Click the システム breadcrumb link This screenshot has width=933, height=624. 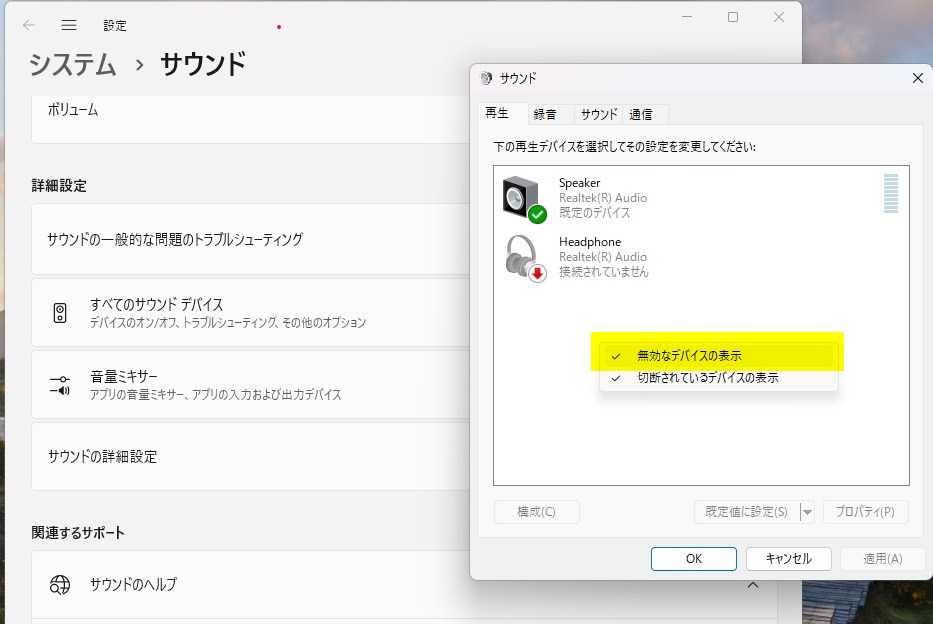pyautogui.click(x=73, y=65)
